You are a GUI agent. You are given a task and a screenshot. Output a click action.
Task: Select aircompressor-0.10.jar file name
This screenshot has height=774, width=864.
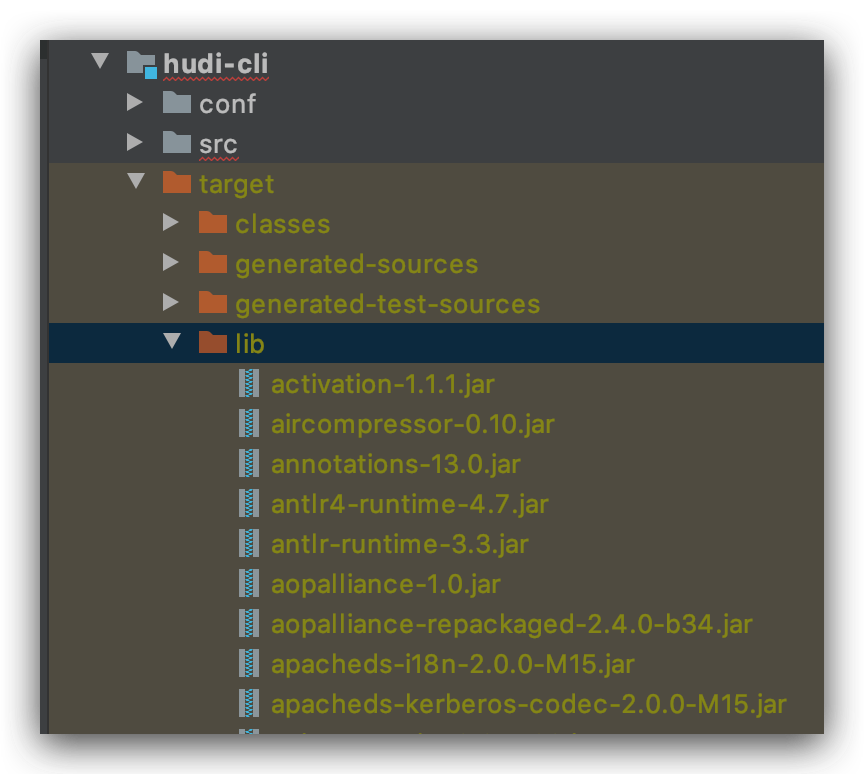[413, 425]
